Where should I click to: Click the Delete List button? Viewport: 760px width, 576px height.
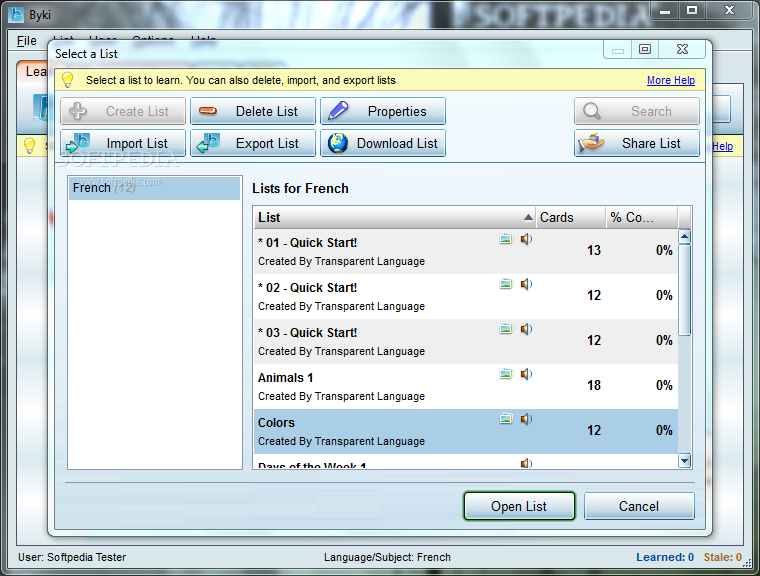tap(253, 111)
